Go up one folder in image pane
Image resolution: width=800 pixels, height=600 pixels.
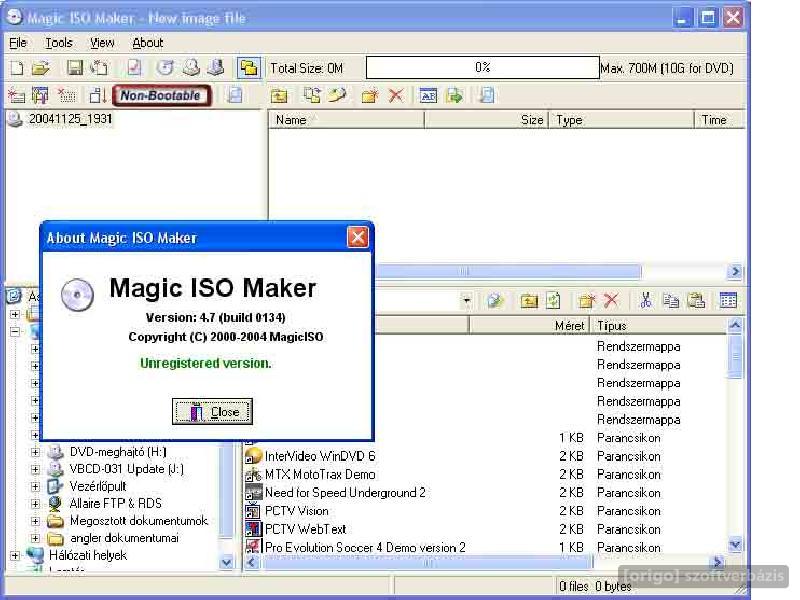(279, 95)
